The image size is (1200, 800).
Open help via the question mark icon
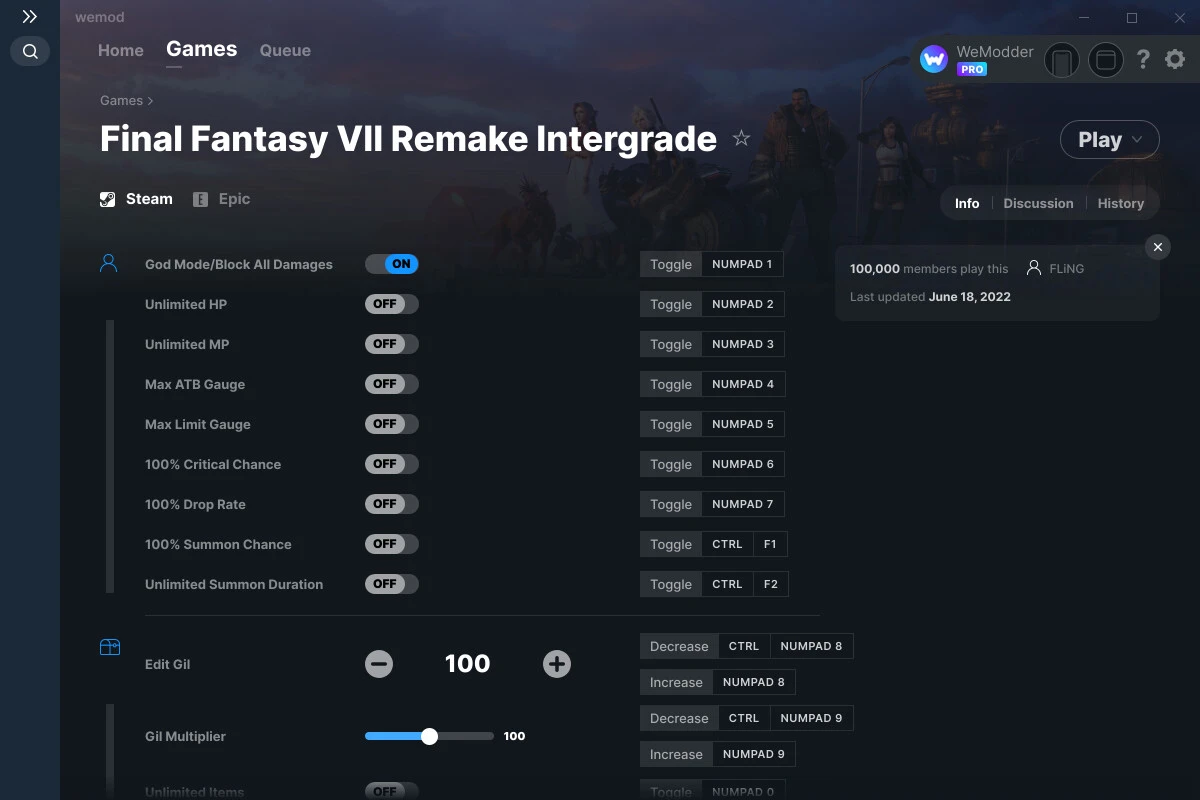1142,59
